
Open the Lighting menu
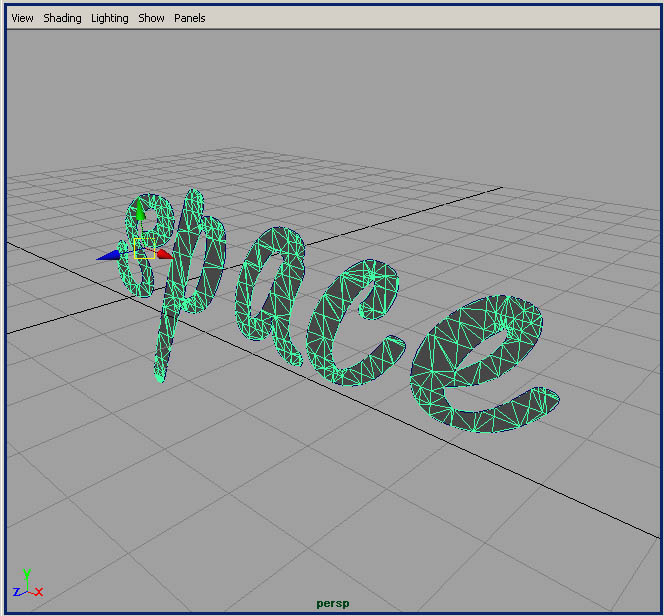[110, 18]
